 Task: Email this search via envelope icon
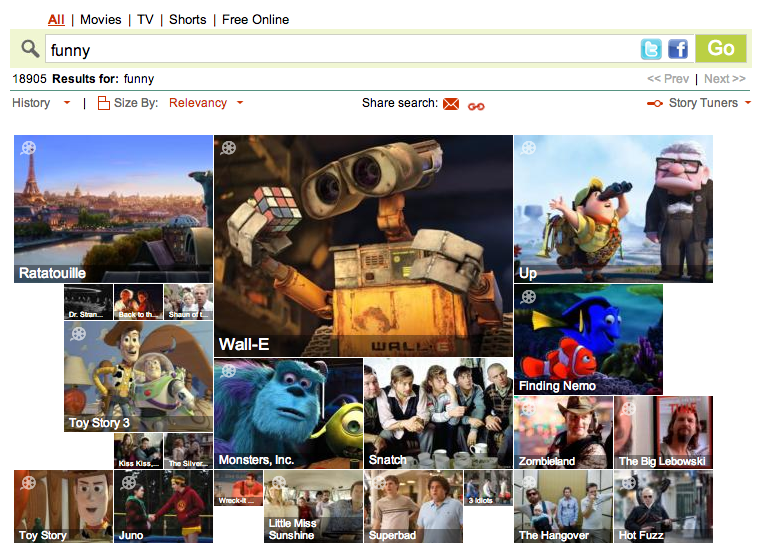(451, 104)
